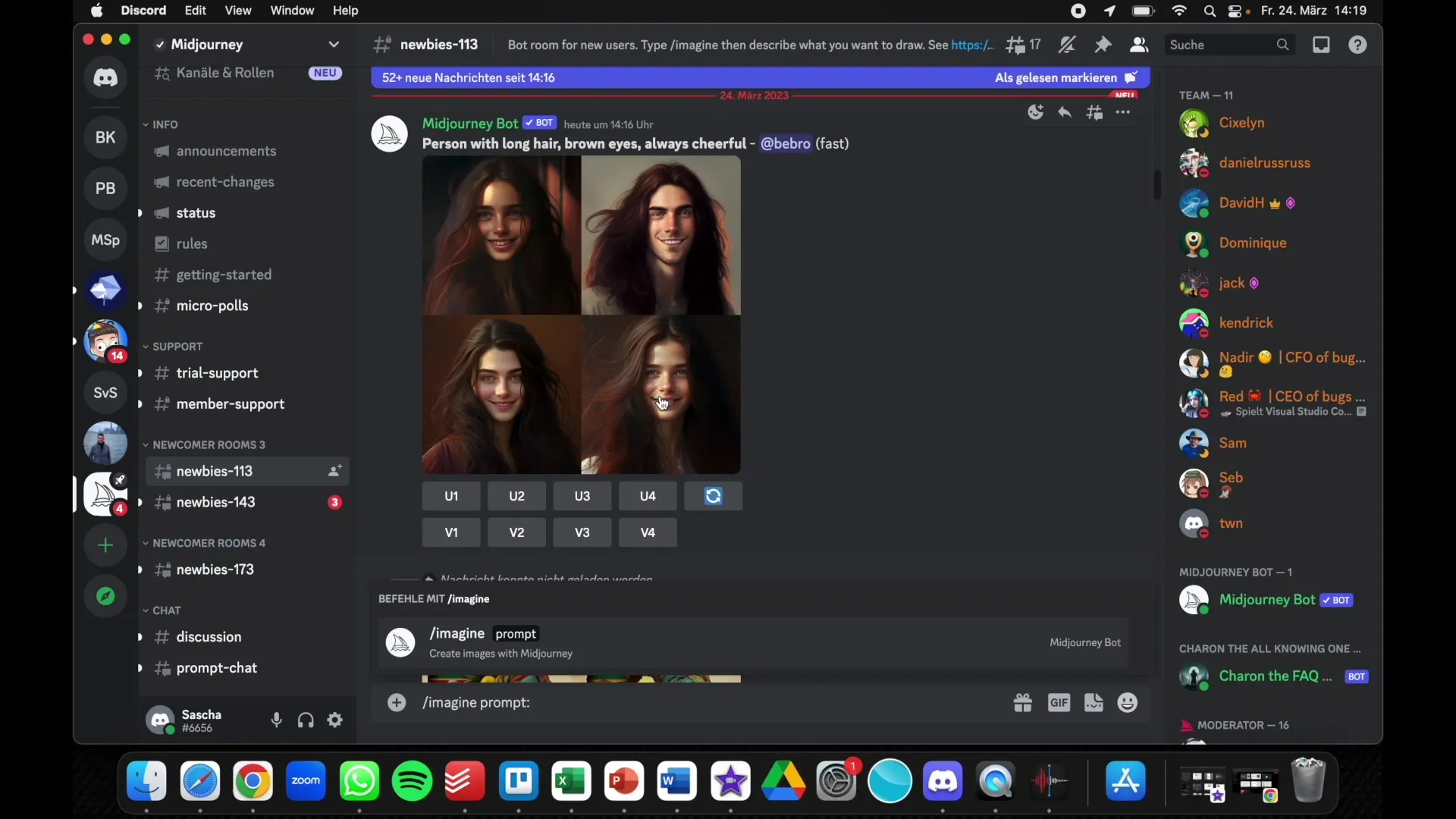Image resolution: width=1456 pixels, height=819 pixels.
Task: Upscale image one with U1
Action: (x=451, y=497)
